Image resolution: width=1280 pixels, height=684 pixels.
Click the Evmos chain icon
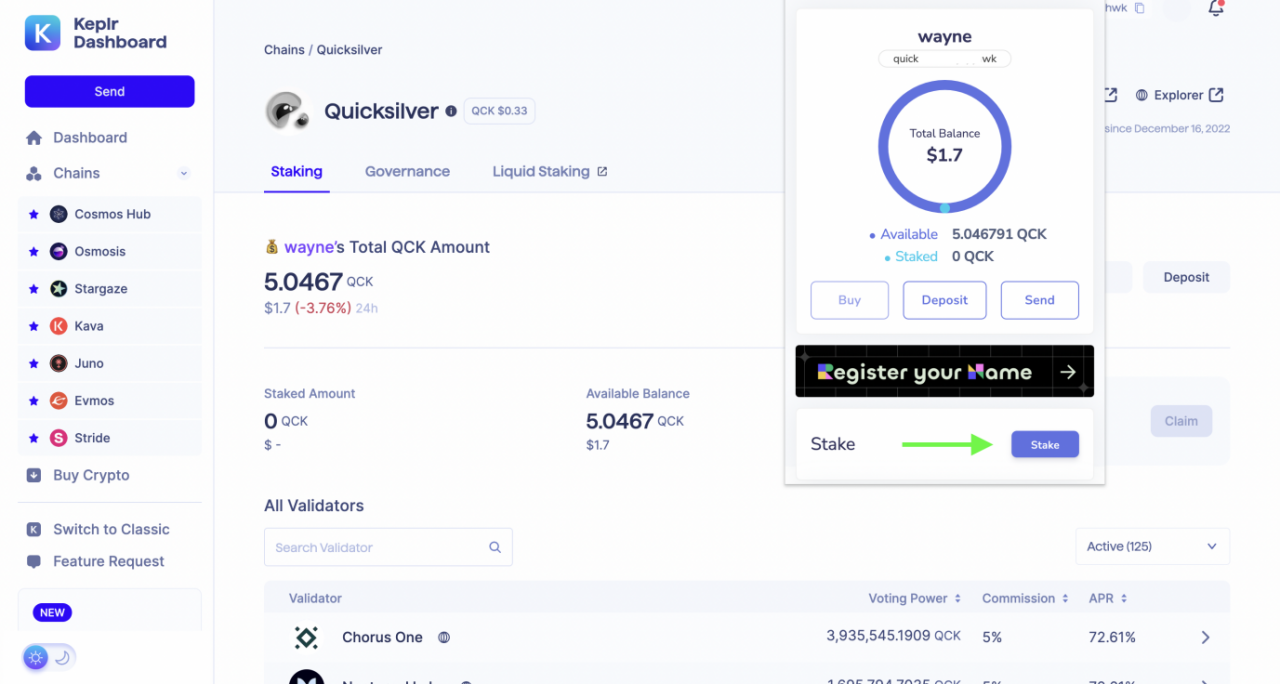[59, 401]
